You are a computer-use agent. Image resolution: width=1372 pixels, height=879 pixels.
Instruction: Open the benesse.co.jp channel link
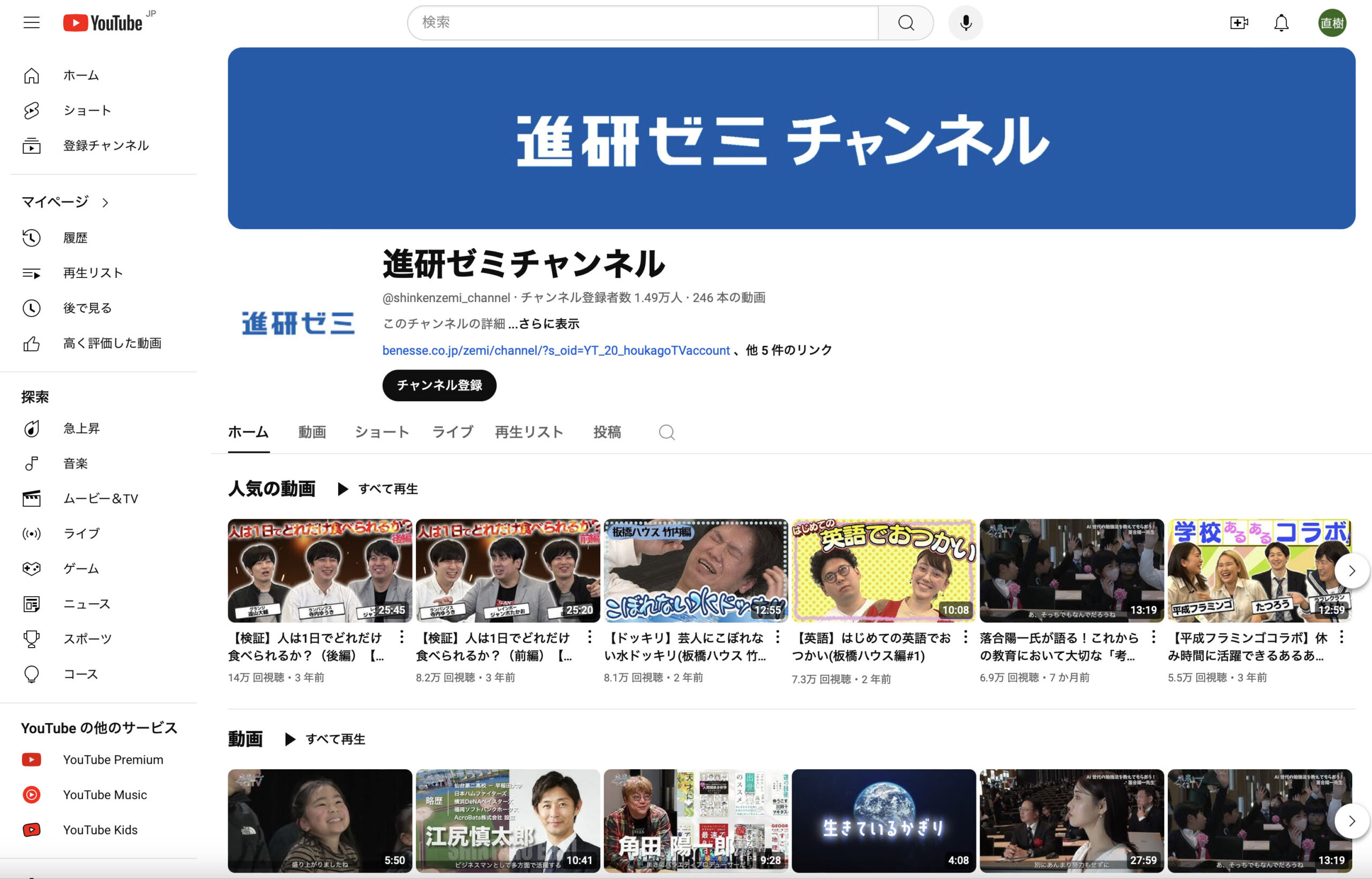(556, 350)
